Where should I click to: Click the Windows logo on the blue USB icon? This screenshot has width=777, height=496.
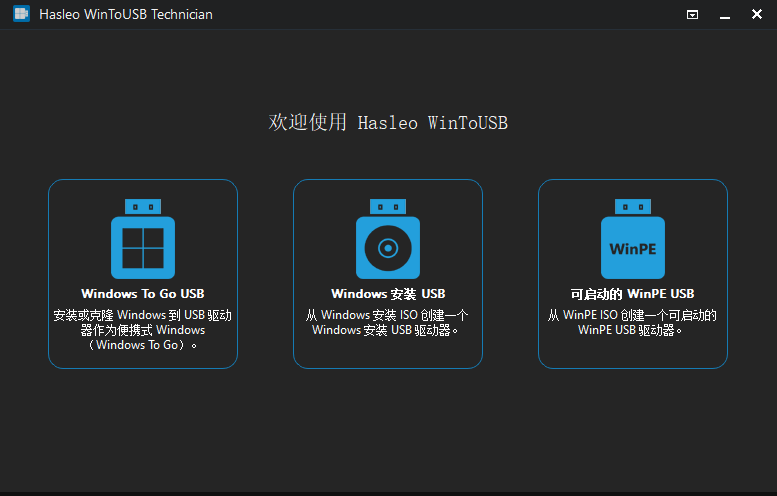[142, 248]
